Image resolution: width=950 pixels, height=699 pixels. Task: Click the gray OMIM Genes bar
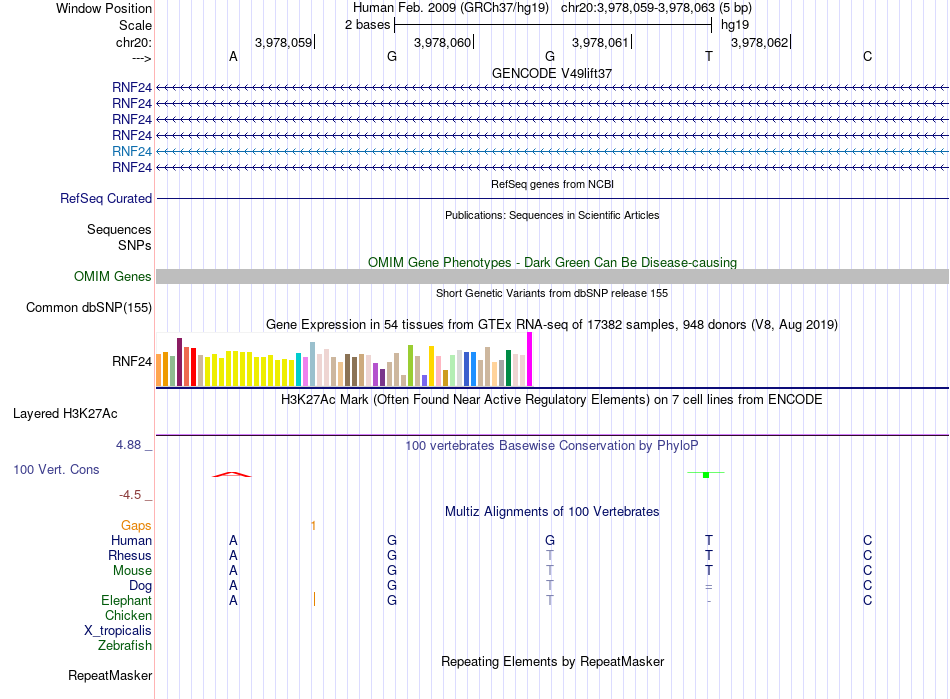tap(552, 277)
